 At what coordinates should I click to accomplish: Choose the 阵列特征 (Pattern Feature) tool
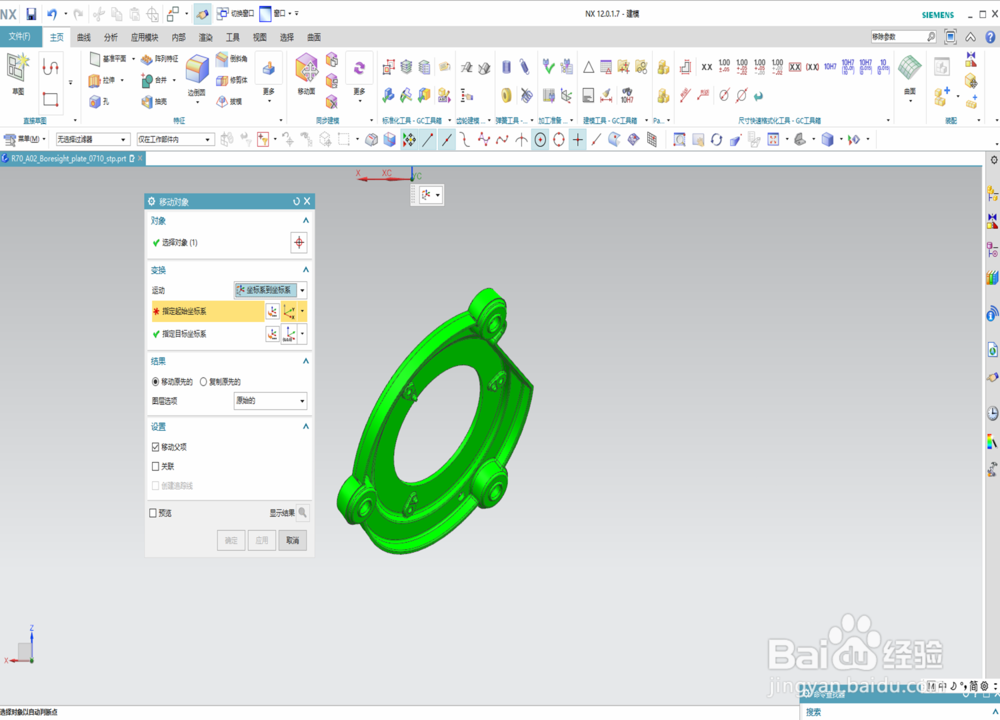[159, 59]
